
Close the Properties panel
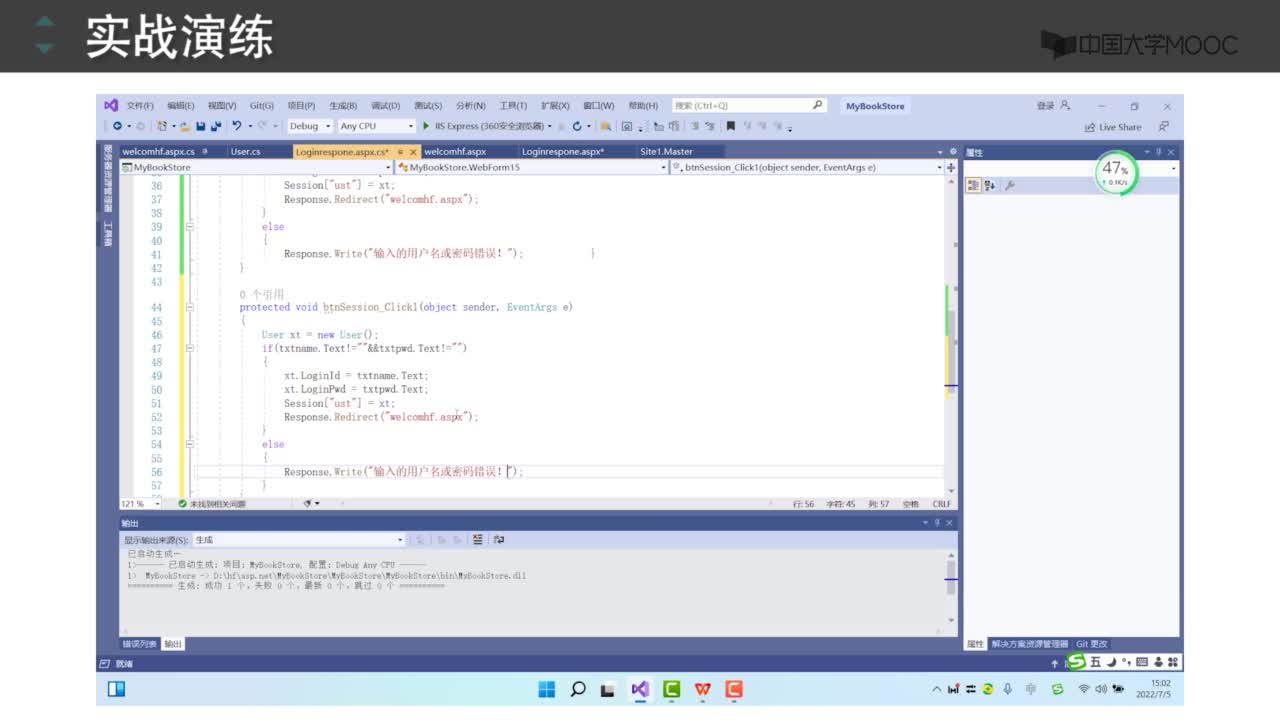tap(1171, 152)
